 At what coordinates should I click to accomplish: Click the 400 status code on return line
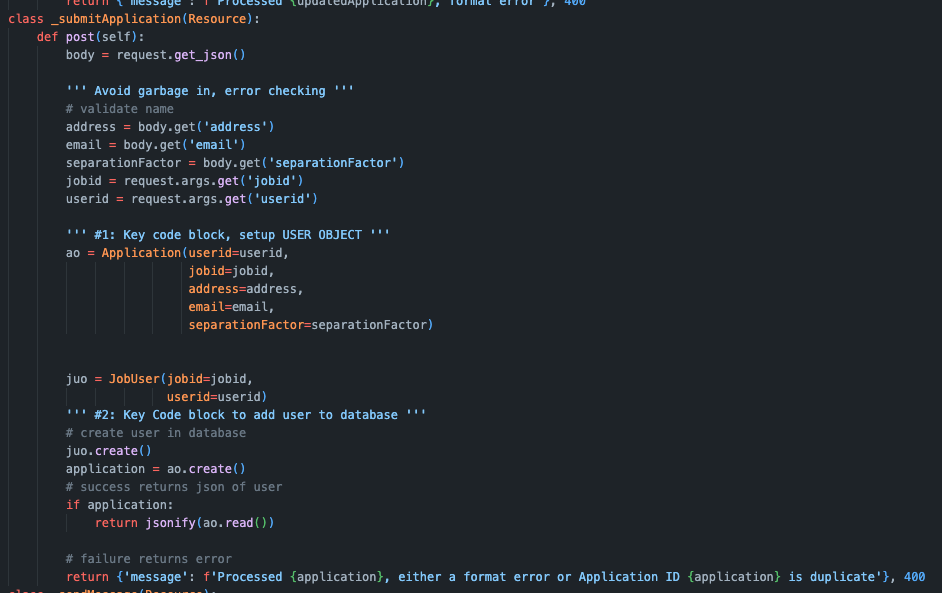pos(913,576)
